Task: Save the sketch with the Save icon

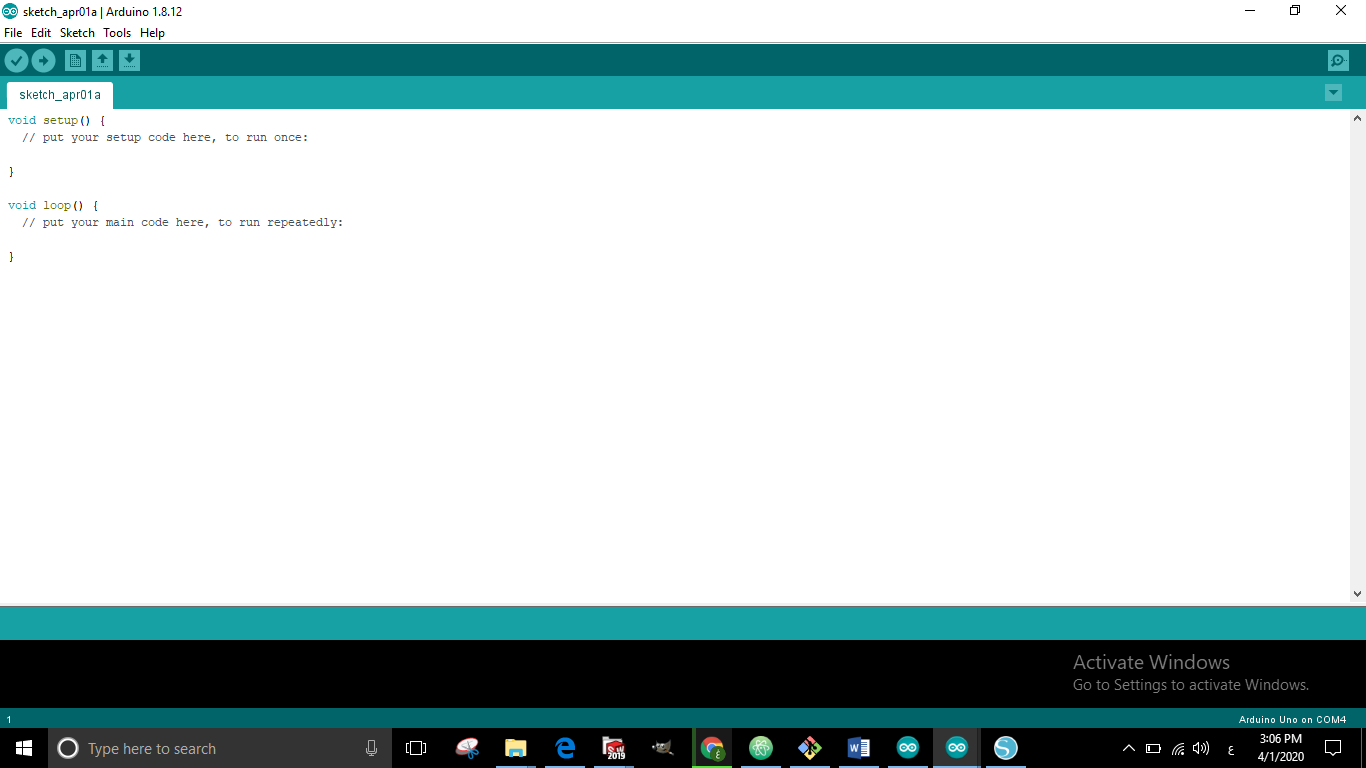Action: 129,61
